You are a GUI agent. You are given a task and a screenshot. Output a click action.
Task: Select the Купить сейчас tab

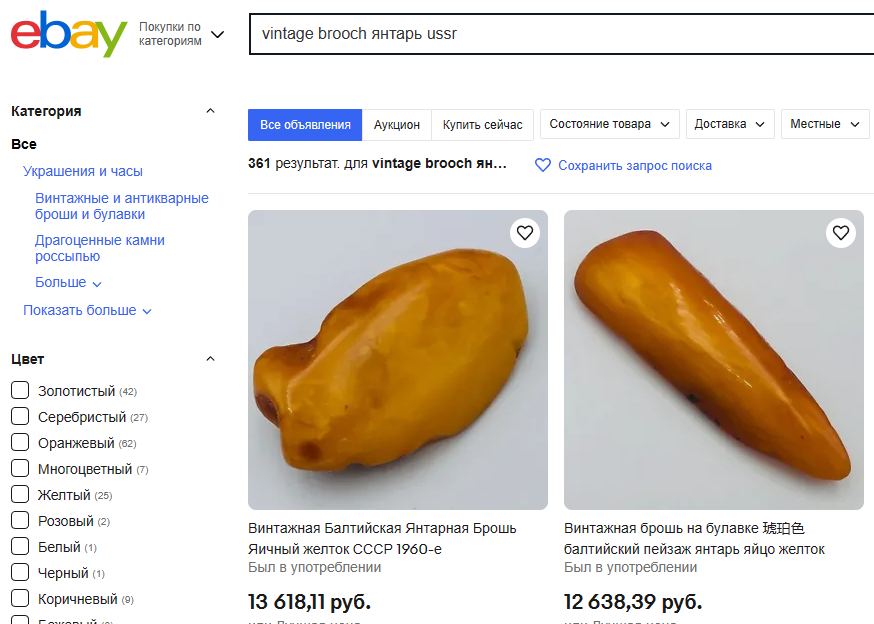(483, 125)
